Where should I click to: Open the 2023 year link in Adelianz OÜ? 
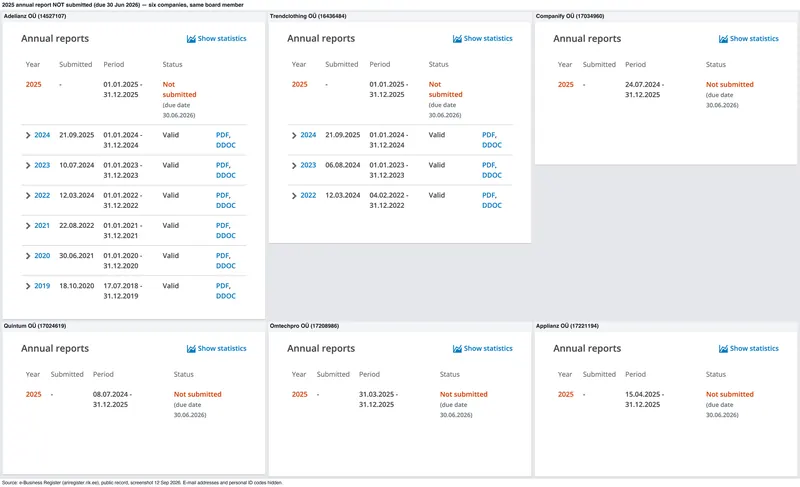click(42, 165)
